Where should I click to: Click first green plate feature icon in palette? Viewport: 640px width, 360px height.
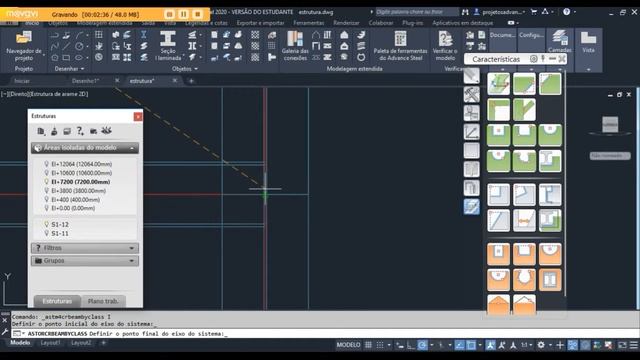(498, 84)
